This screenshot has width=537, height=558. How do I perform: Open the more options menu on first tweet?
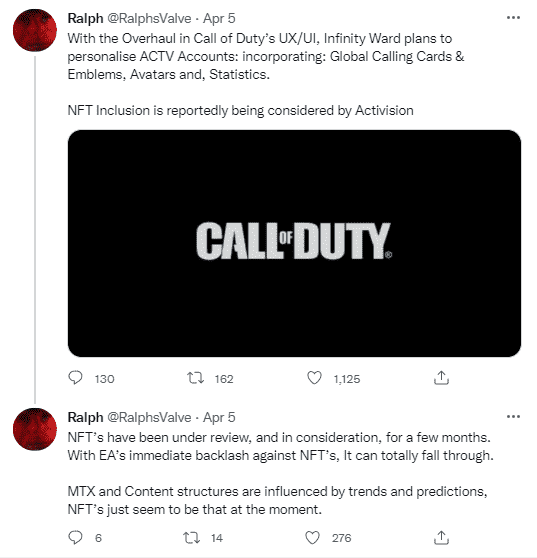(513, 18)
